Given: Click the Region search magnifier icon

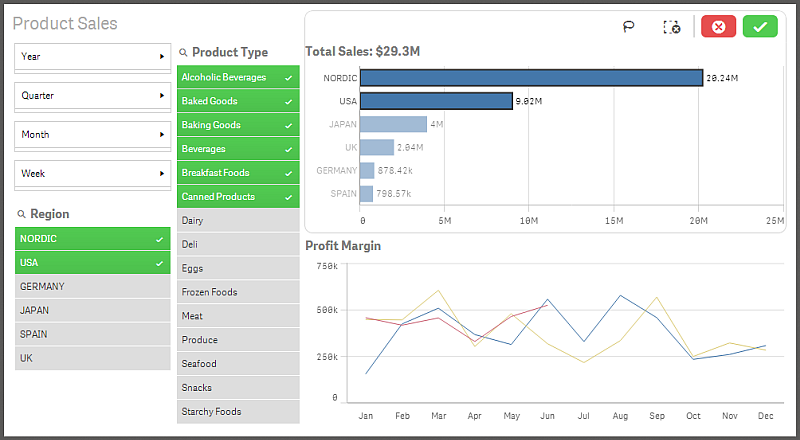Looking at the screenshot, I should [22, 215].
